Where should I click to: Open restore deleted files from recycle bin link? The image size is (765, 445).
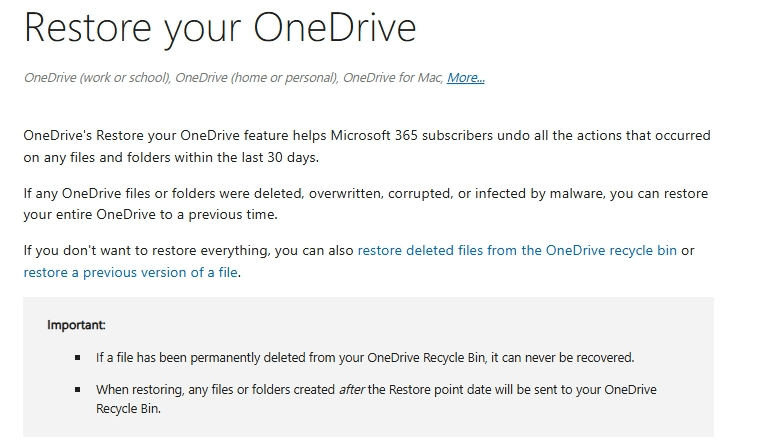click(517, 250)
